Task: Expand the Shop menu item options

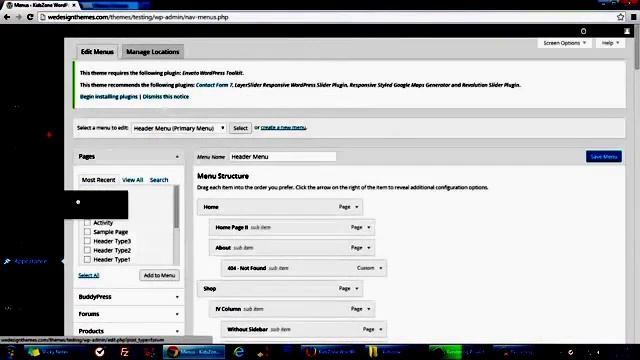Action: tap(356, 289)
